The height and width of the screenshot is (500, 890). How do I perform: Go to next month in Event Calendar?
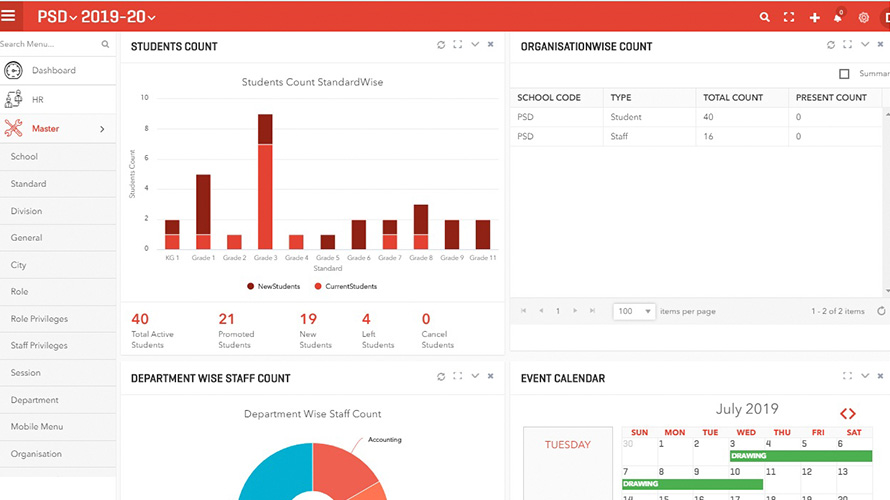click(852, 414)
